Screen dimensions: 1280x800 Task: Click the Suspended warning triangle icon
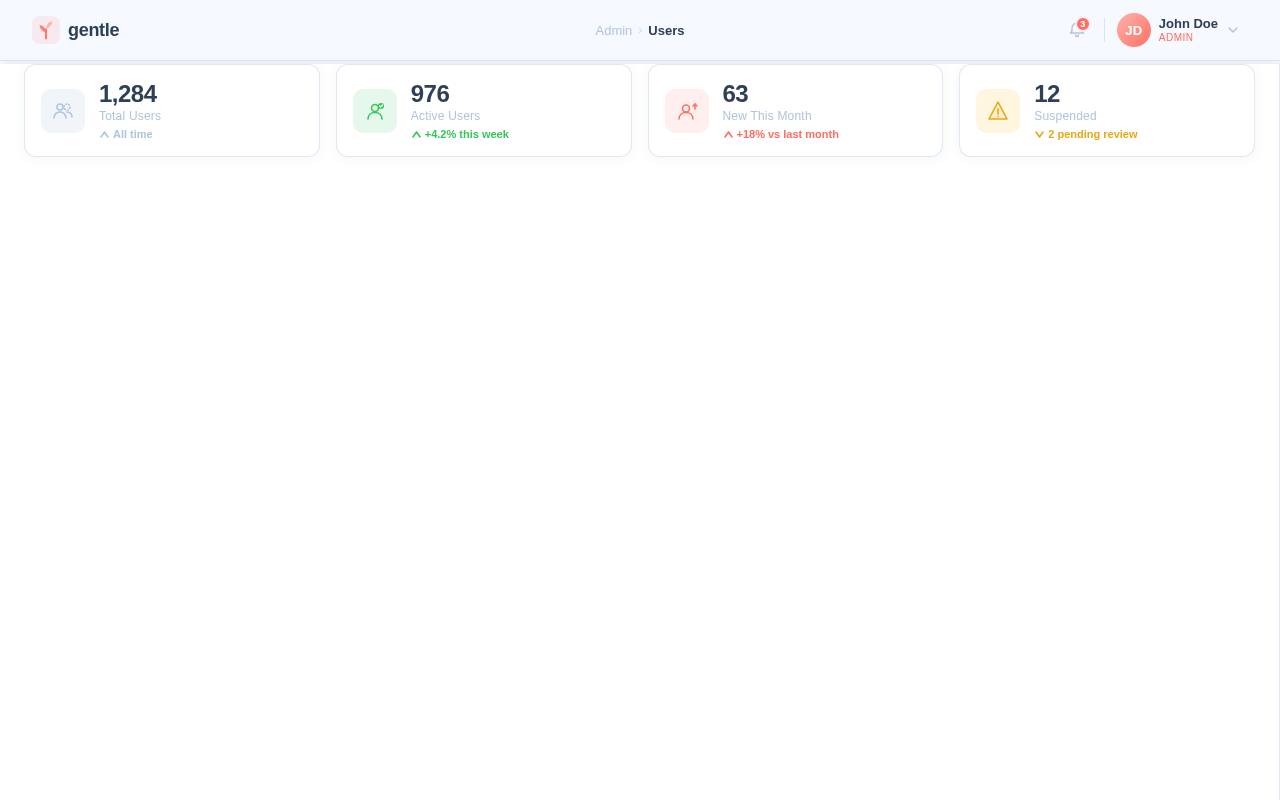[x=998, y=110]
